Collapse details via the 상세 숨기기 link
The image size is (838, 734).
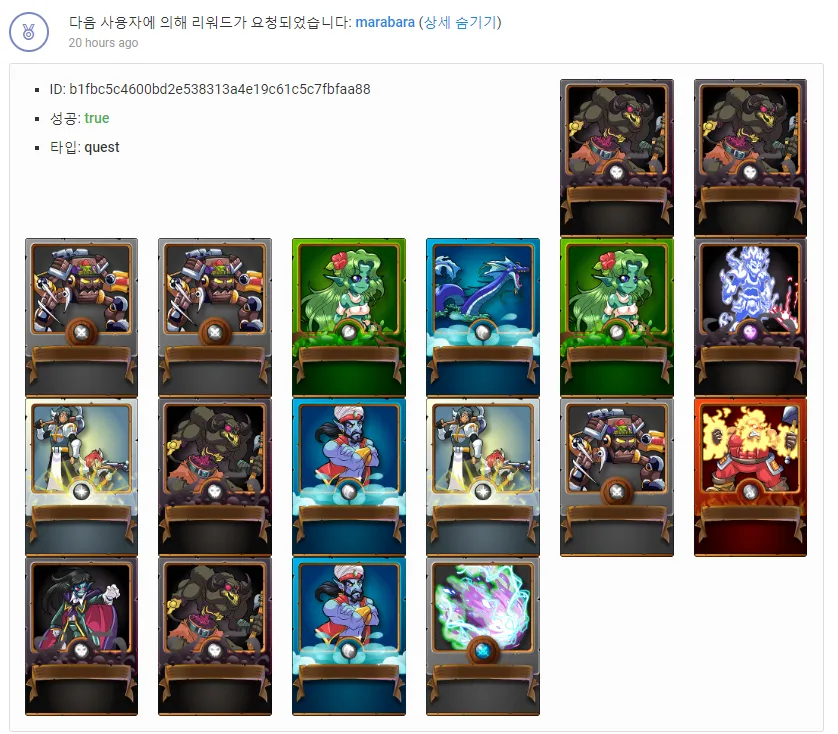pyautogui.click(x=460, y=22)
